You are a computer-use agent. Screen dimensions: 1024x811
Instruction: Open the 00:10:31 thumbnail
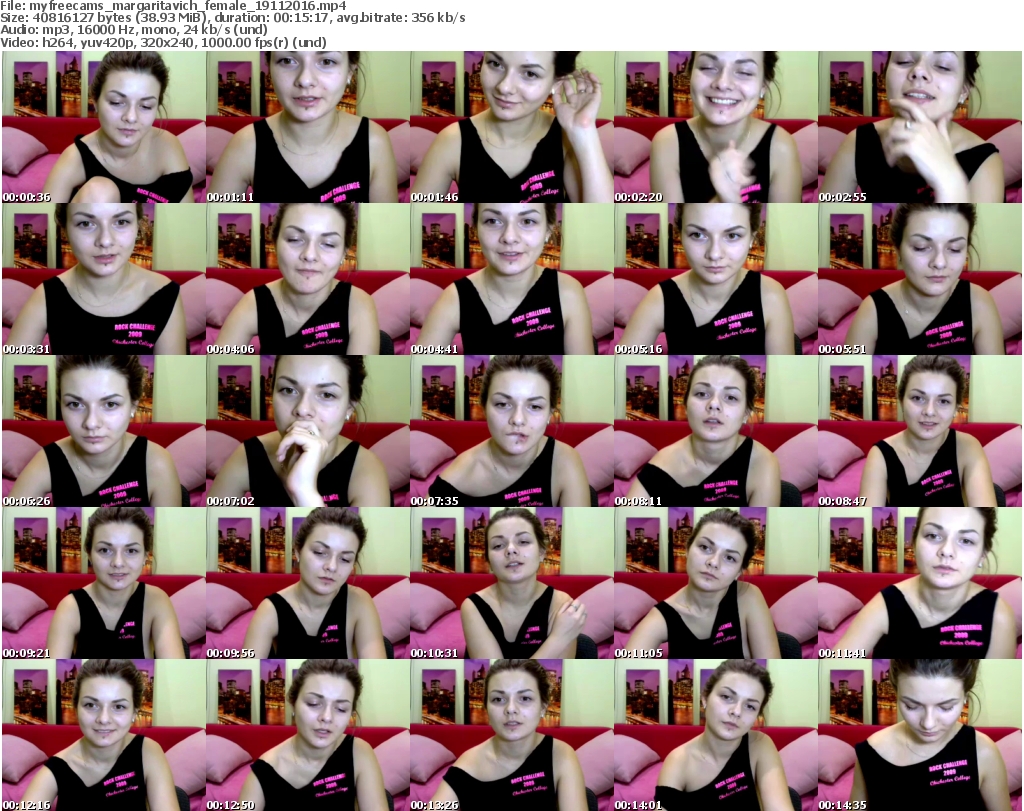click(511, 583)
